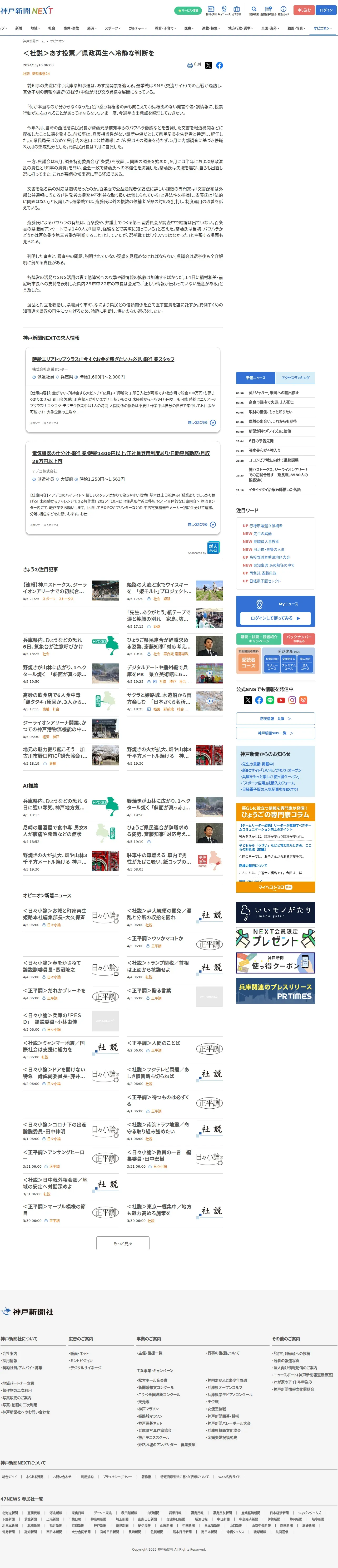The height and width of the screenshot is (1568, 338).
Task: Open 事件・事故 in navigation bar
Action: click(71, 28)
